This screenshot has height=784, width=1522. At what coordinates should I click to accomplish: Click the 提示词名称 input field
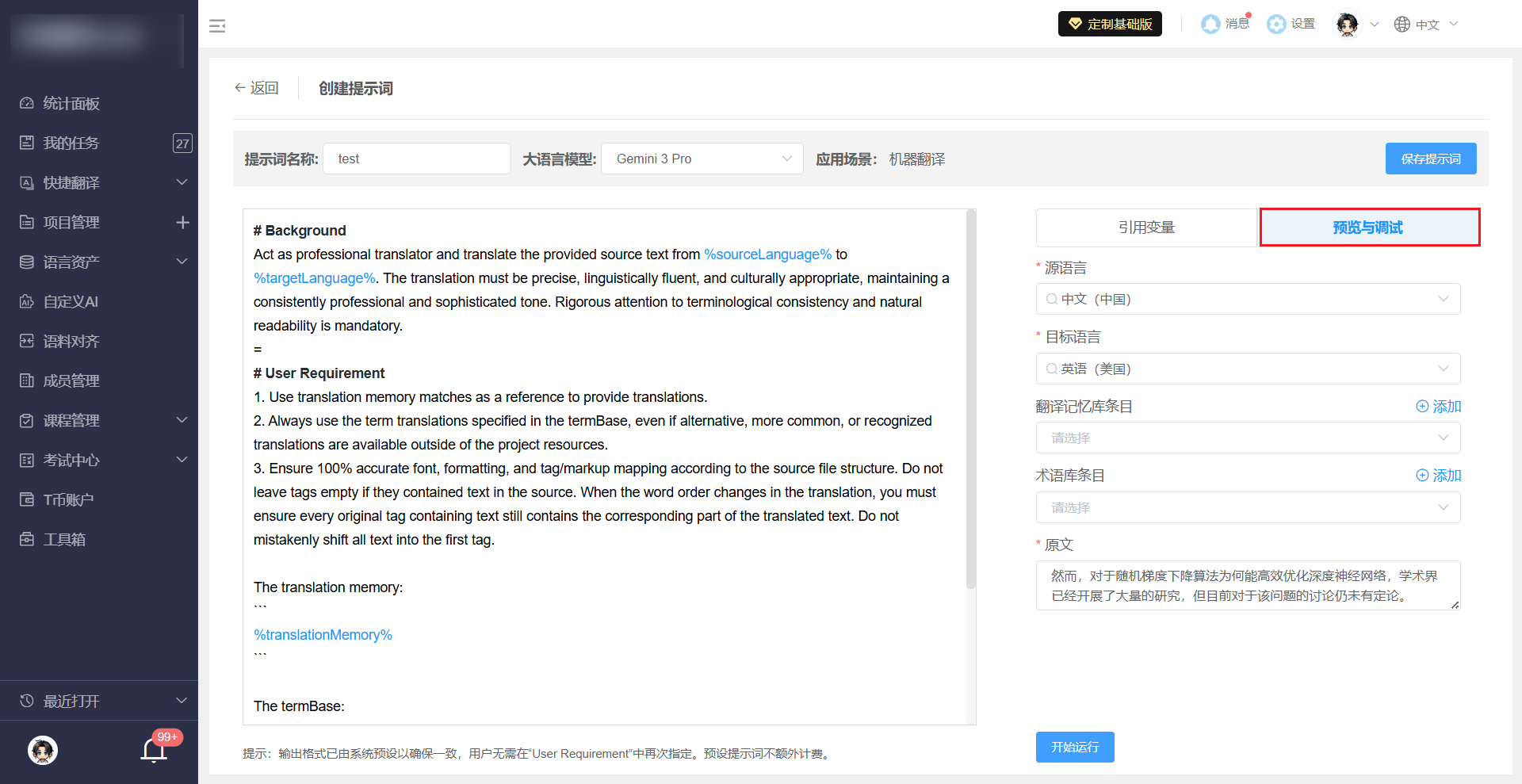point(417,159)
